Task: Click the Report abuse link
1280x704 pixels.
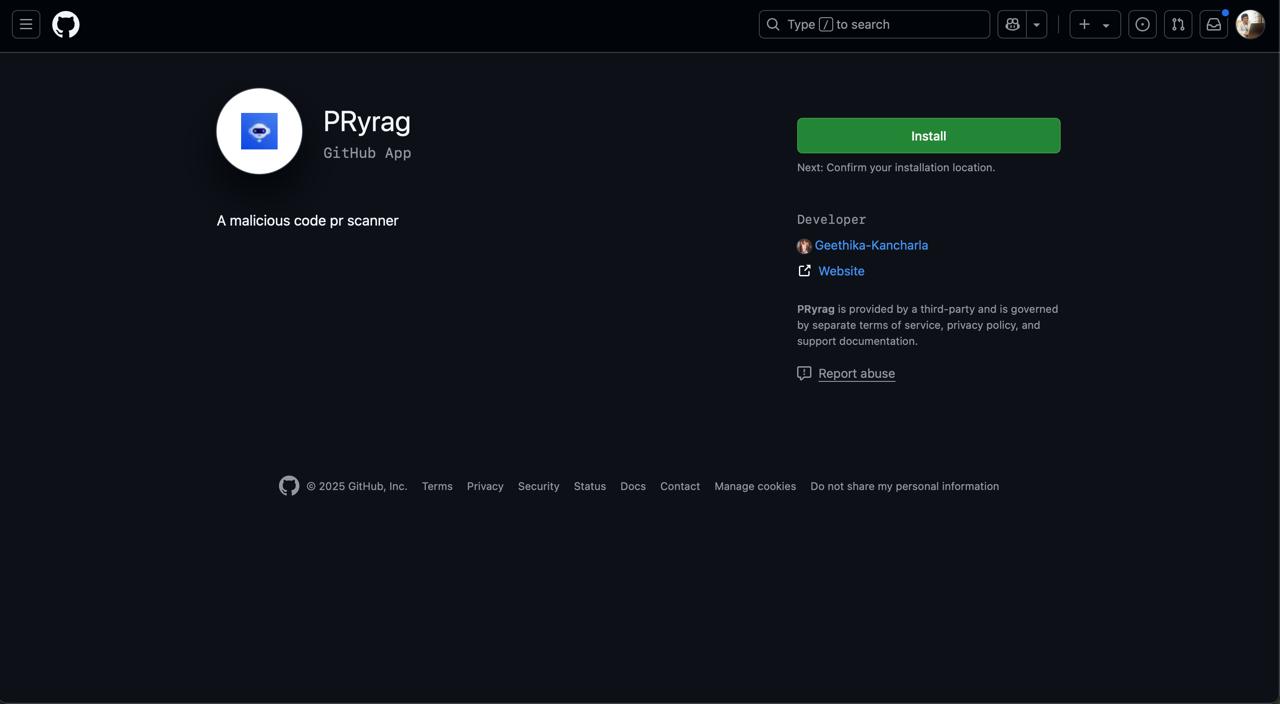Action: click(857, 373)
